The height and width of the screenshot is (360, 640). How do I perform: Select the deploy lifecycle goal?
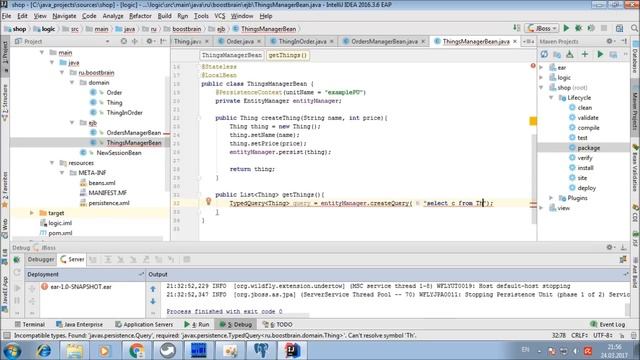pyautogui.click(x=587, y=188)
